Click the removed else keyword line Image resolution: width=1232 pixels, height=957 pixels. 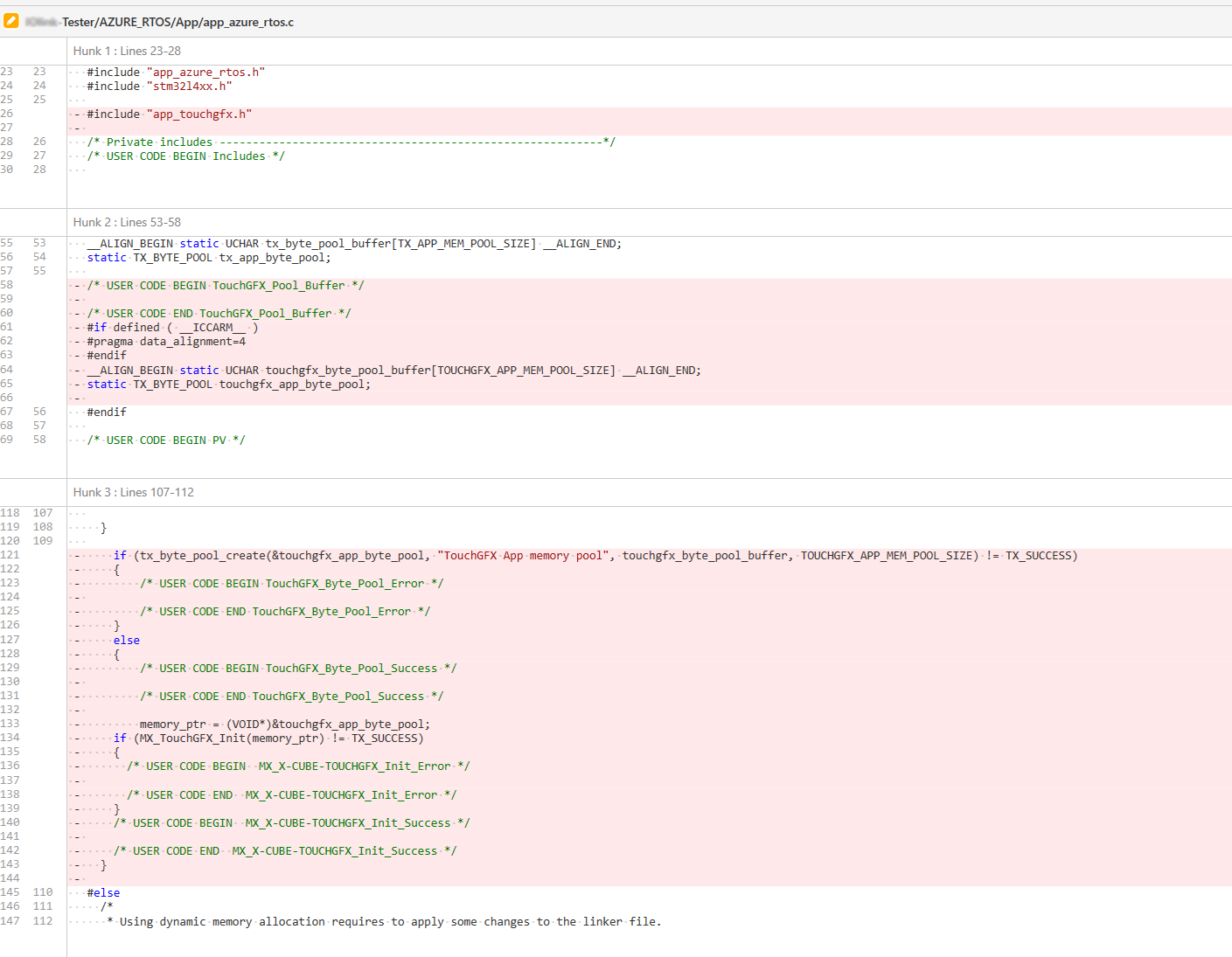pyautogui.click(x=127, y=641)
